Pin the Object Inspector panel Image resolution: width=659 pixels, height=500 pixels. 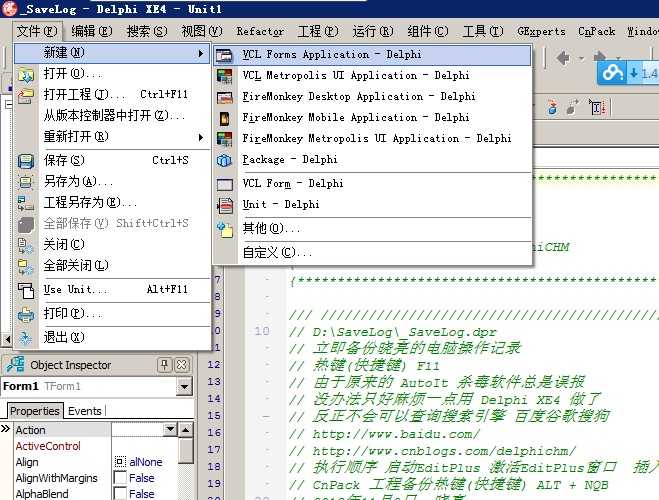coord(164,365)
